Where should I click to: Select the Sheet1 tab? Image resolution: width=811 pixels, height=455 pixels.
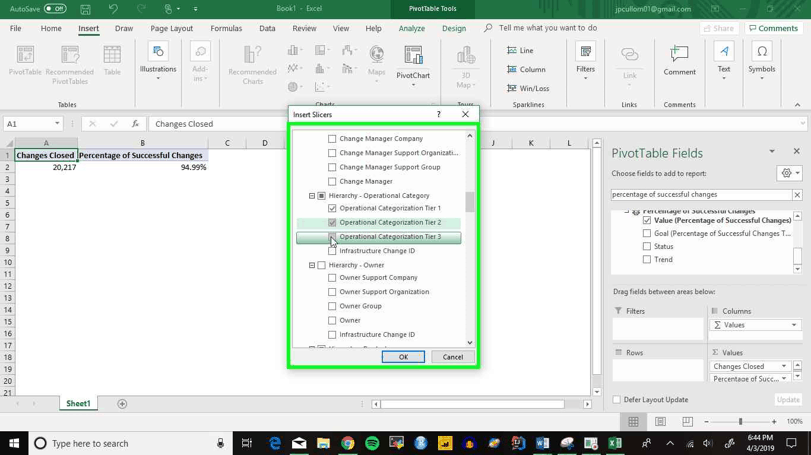78,403
